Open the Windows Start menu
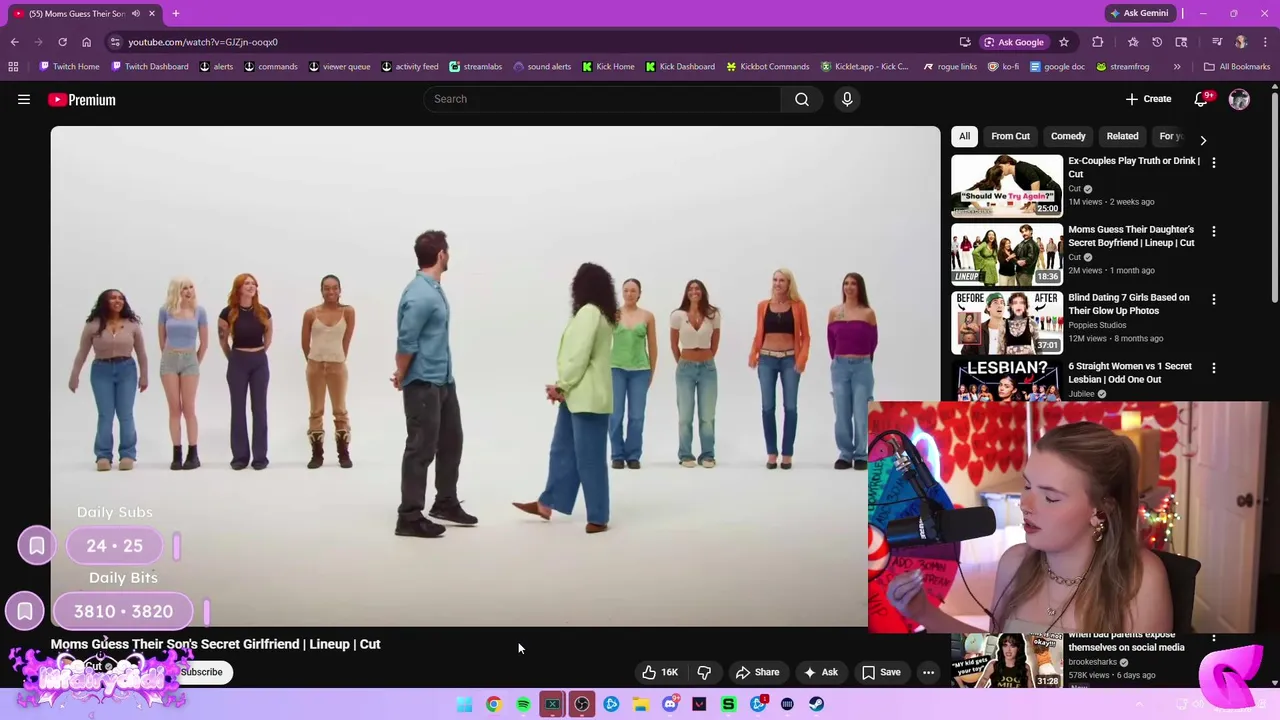 (x=464, y=704)
